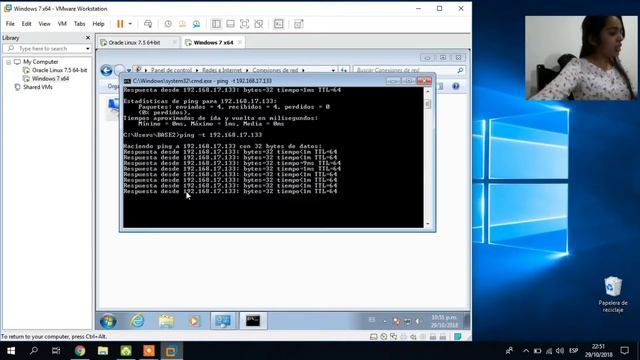Viewport: 640px width, 360px height.
Task: Select My Computer in library
Action: pos(40,62)
